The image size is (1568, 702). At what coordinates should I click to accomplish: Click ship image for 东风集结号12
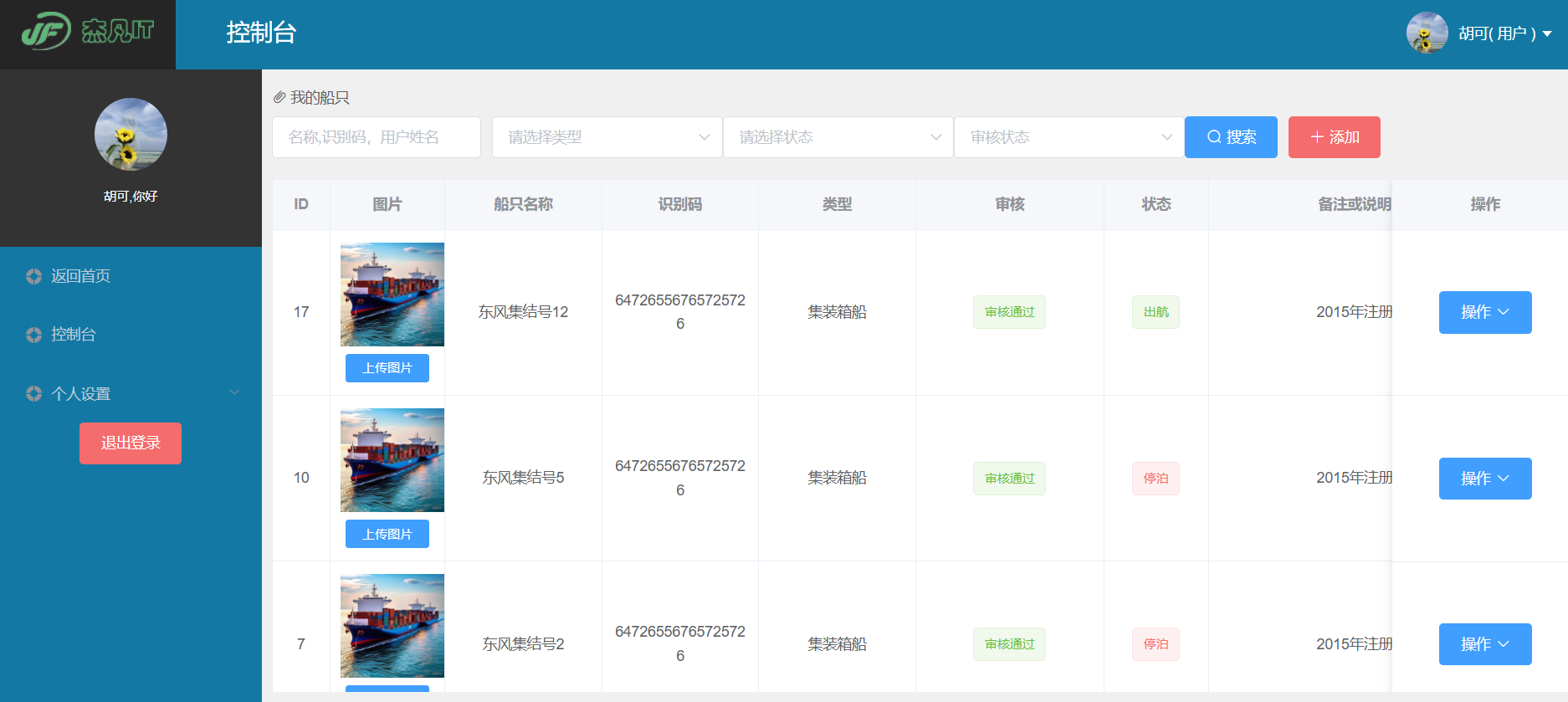[x=392, y=295]
